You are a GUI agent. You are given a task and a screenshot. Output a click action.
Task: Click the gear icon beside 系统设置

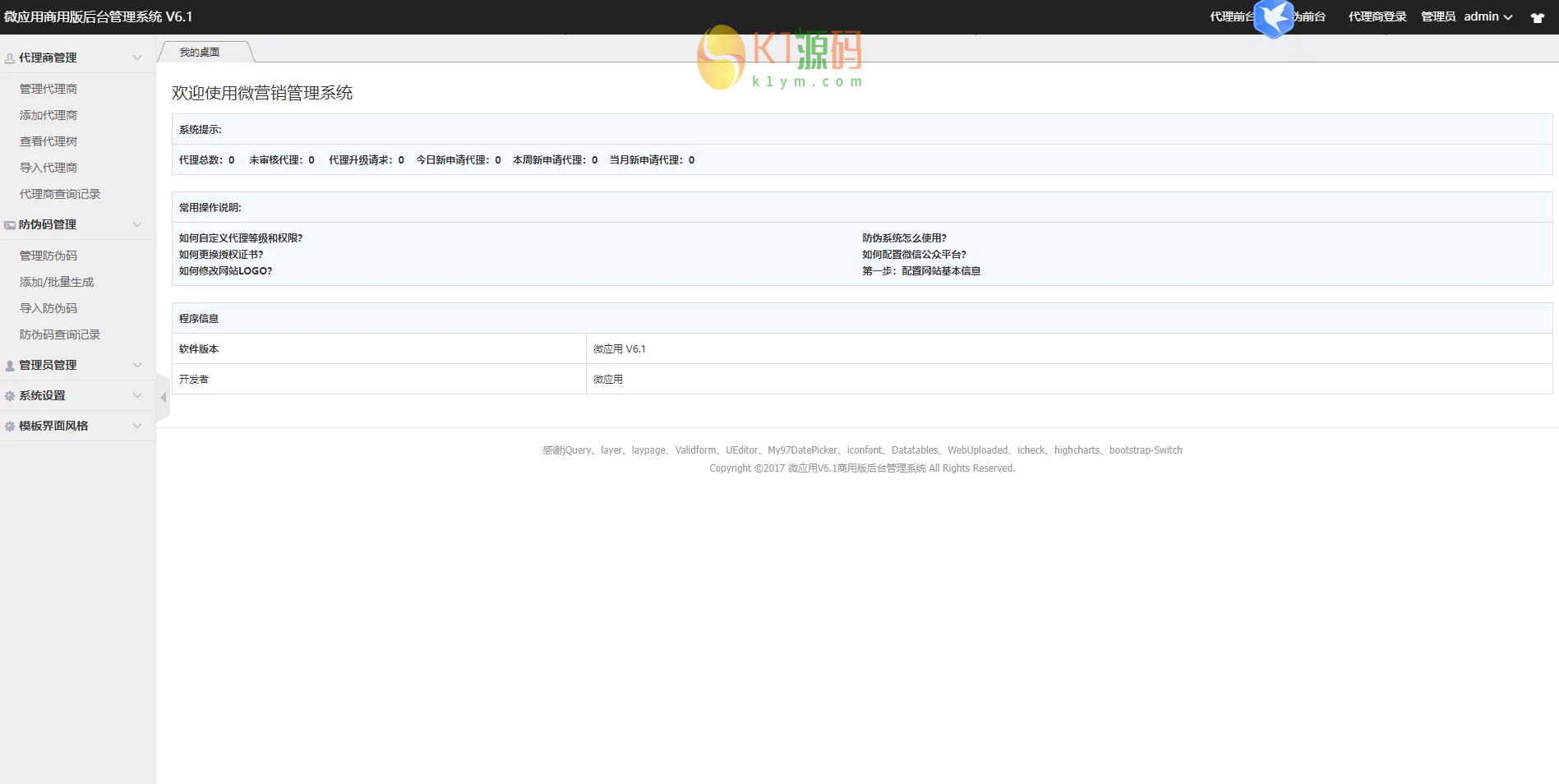point(10,396)
